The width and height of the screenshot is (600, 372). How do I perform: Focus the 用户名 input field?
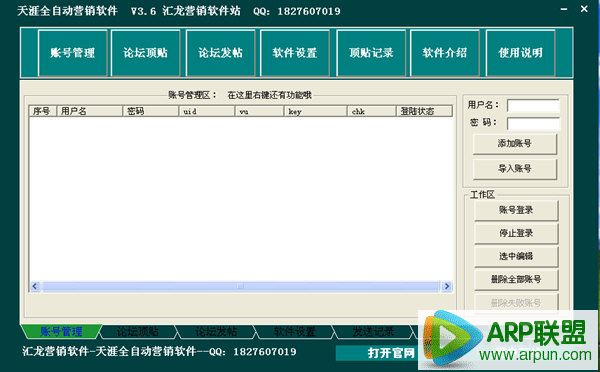pyautogui.click(x=533, y=106)
